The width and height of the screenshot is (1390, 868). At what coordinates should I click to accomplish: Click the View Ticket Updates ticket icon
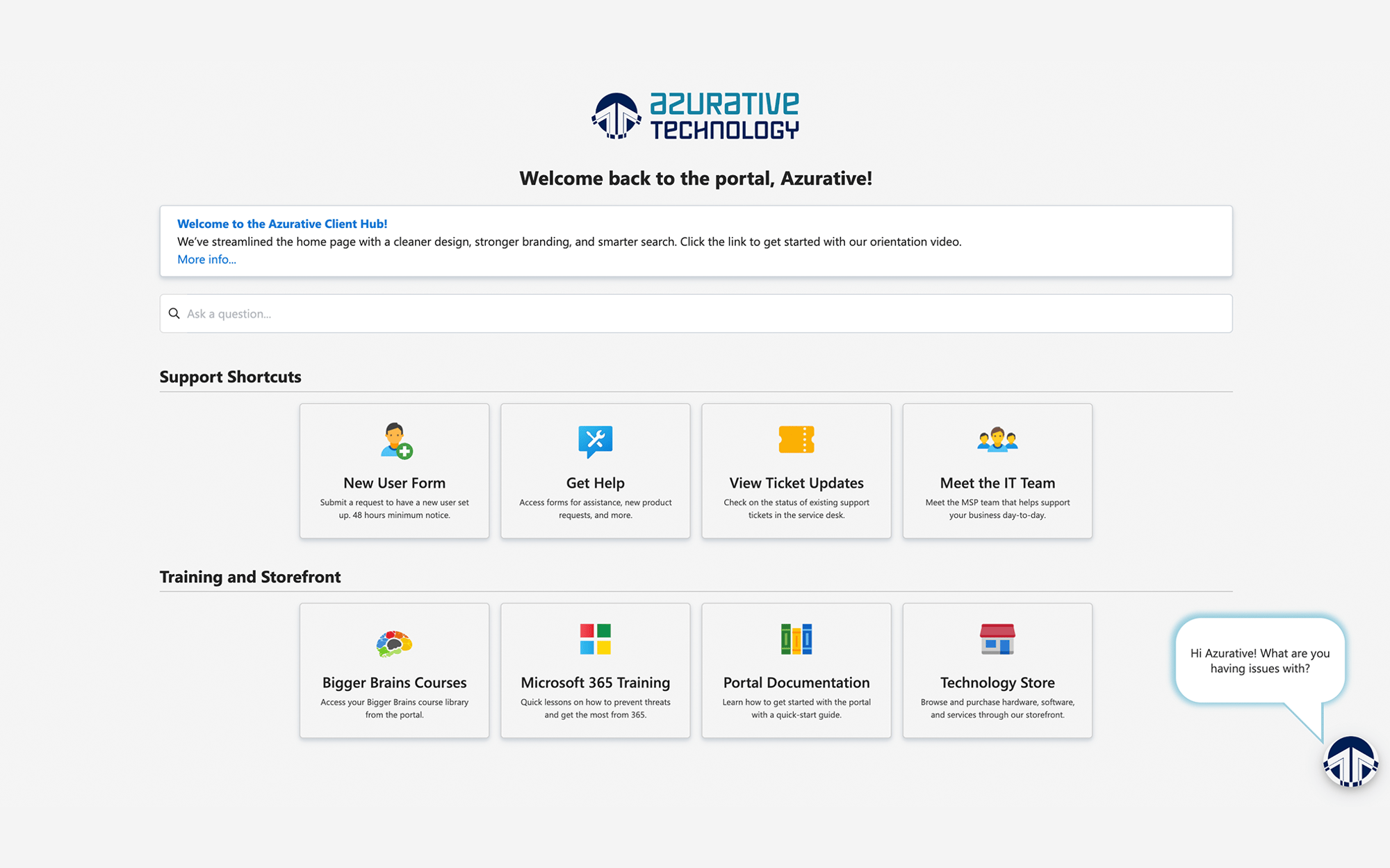[796, 439]
